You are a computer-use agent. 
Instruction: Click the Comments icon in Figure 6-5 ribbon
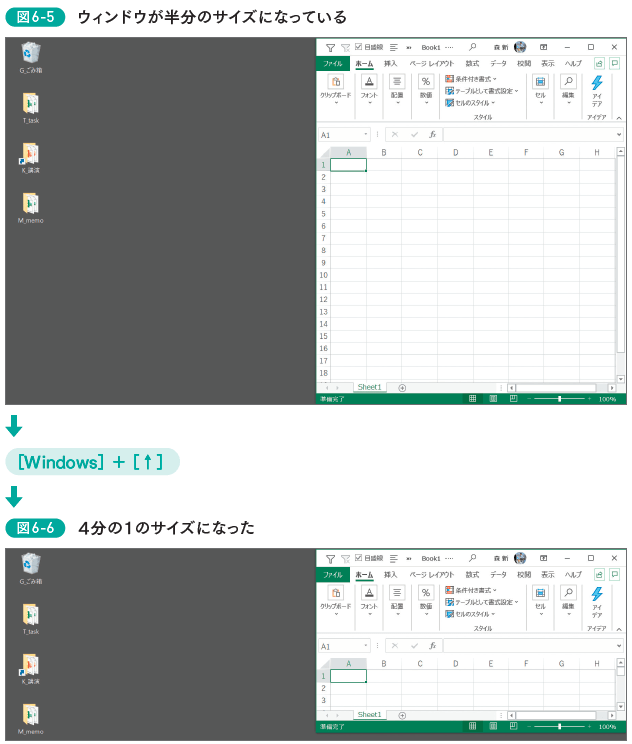[x=615, y=63]
